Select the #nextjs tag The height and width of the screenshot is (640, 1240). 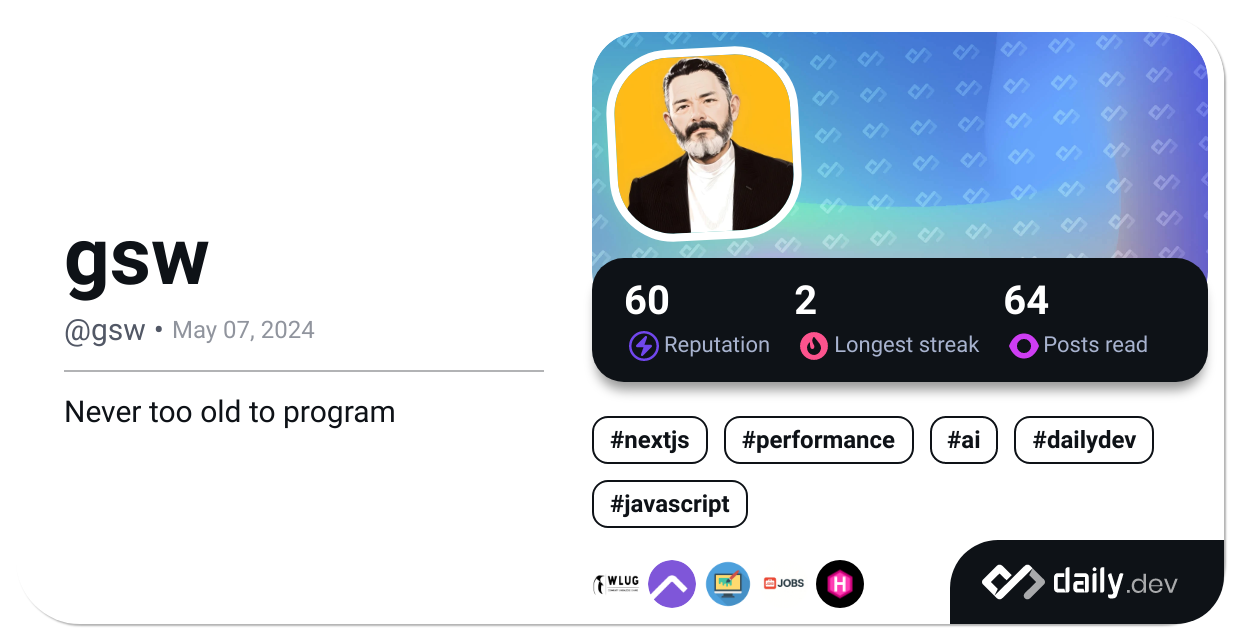[650, 440]
